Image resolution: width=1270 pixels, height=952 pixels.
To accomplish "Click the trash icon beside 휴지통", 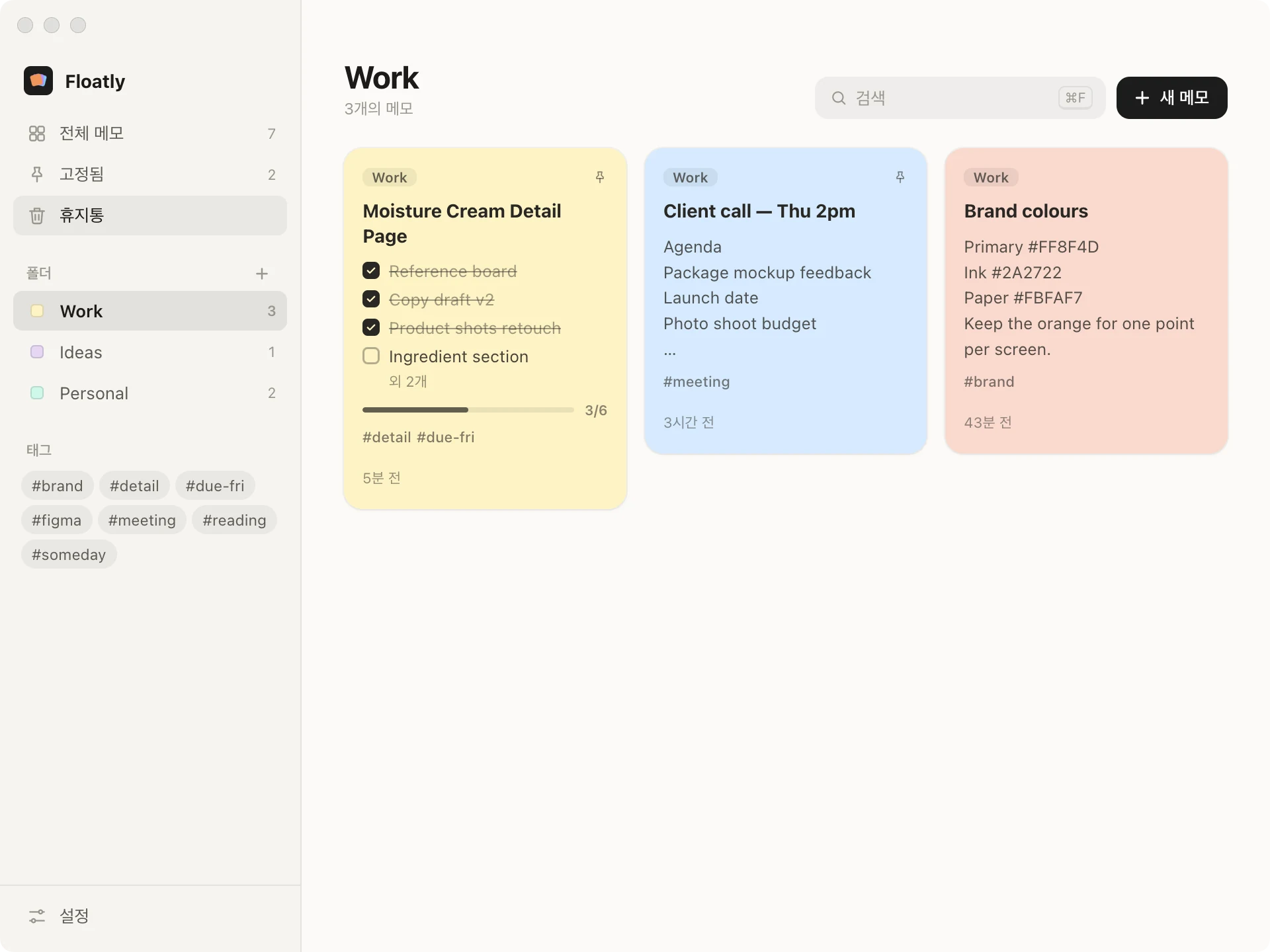I will [x=37, y=216].
